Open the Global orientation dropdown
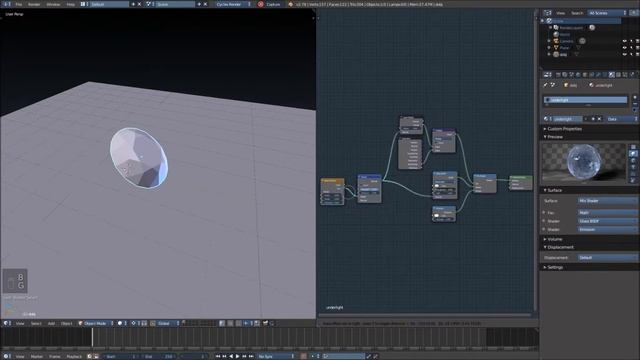 click(168, 323)
